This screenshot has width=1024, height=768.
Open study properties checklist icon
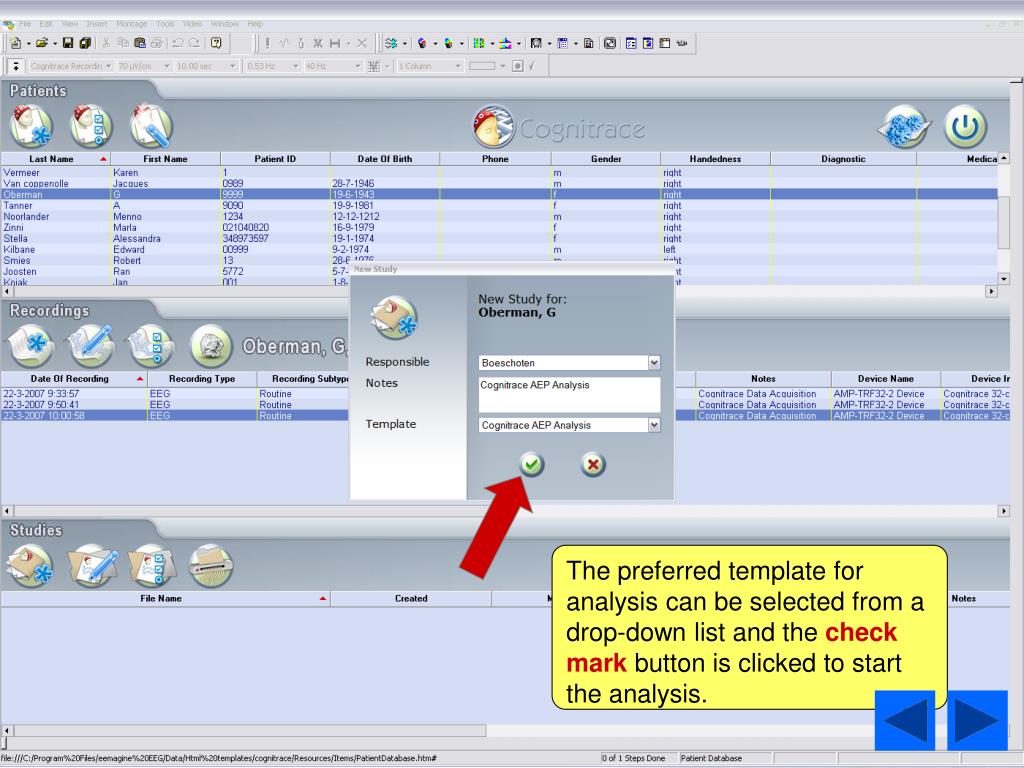(151, 566)
